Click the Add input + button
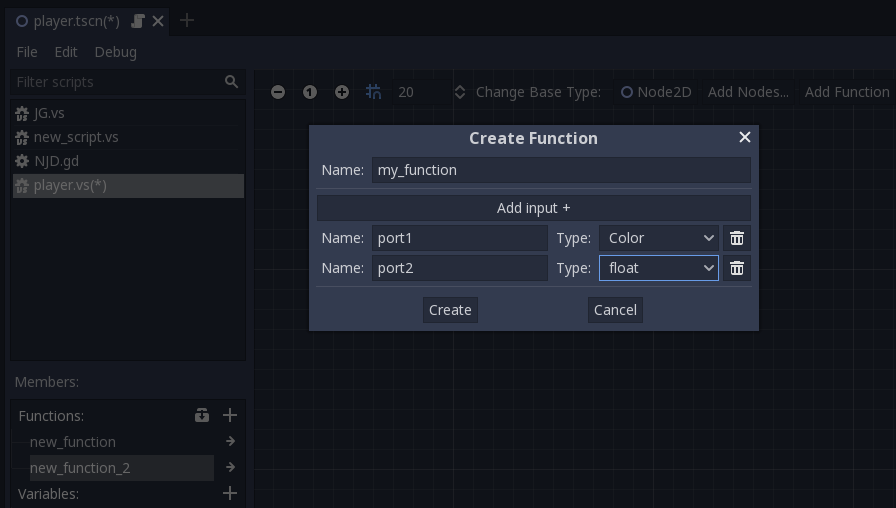The width and height of the screenshot is (896, 508). 534,208
